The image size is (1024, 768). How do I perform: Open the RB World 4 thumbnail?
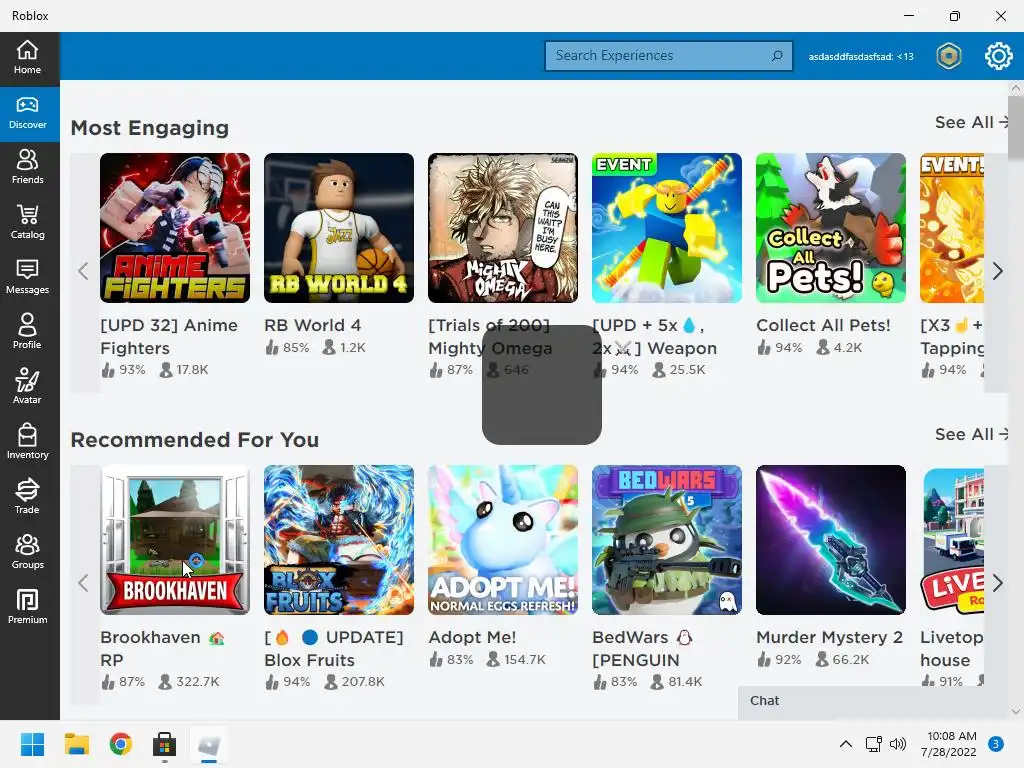pyautogui.click(x=339, y=228)
